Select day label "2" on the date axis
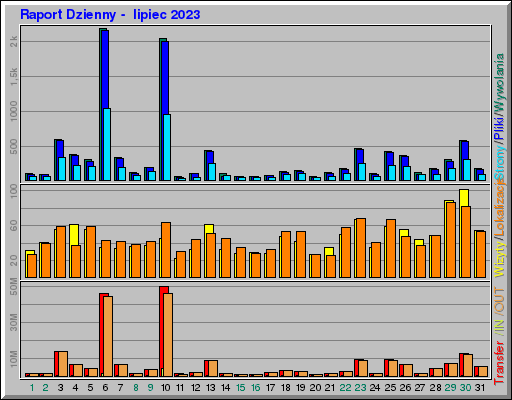 coord(46,388)
